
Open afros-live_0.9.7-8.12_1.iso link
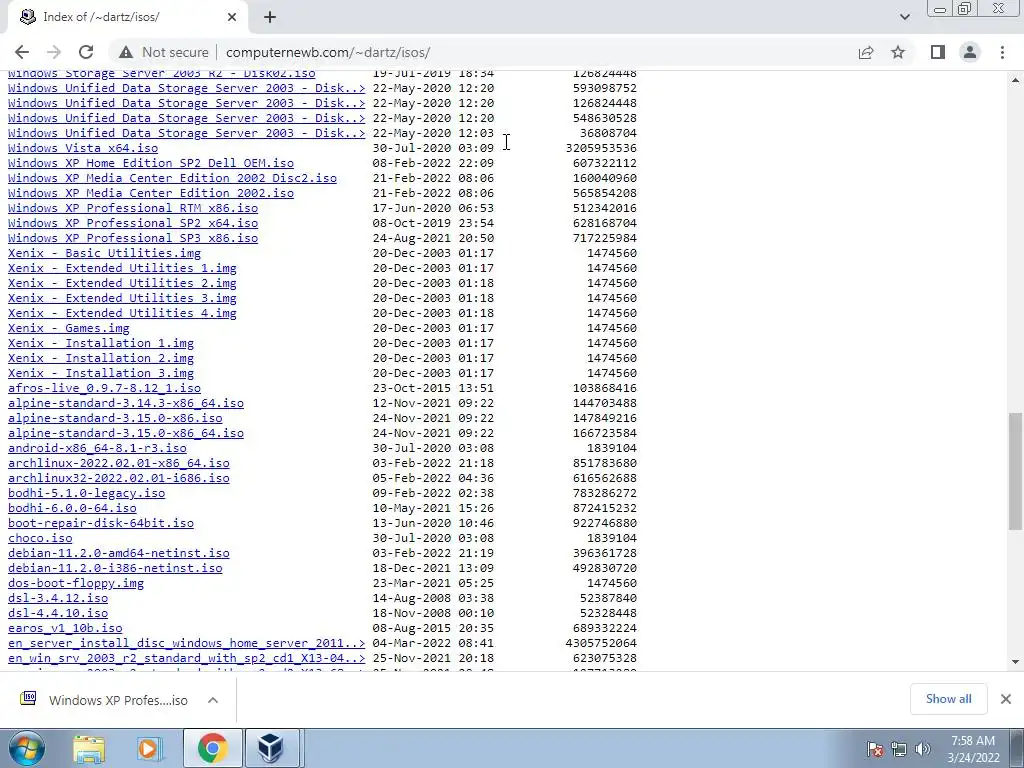pos(104,389)
